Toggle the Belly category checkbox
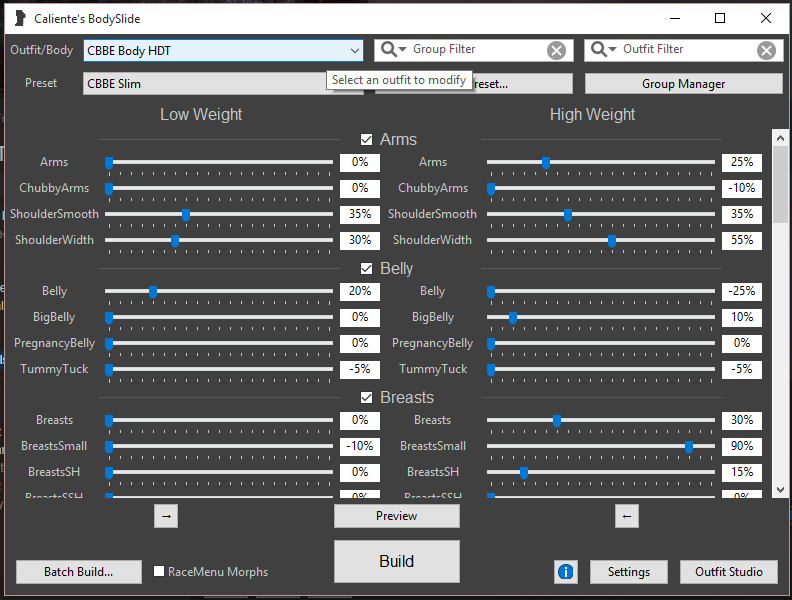This screenshot has height=600, width=792. 366,268
